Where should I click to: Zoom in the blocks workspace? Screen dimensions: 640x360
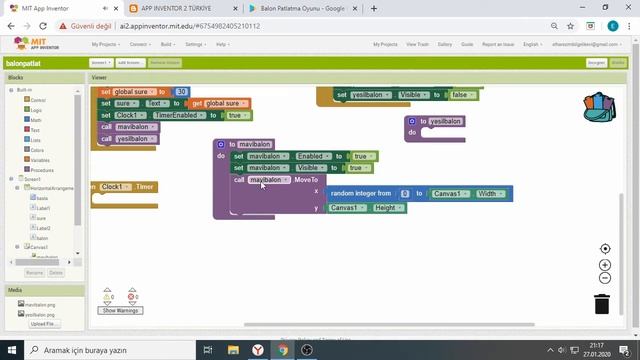coord(605,265)
